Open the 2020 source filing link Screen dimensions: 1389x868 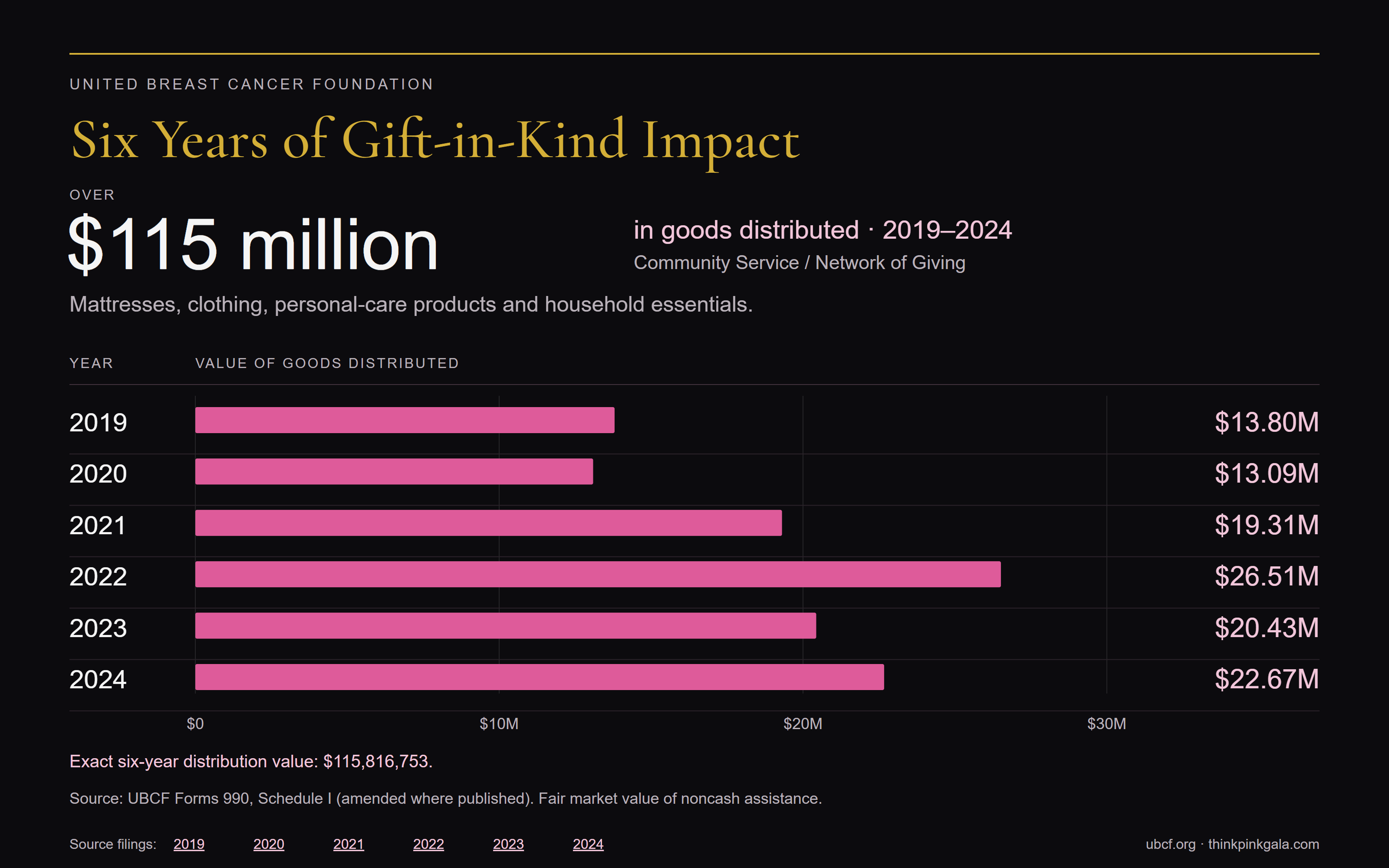pyautogui.click(x=269, y=844)
